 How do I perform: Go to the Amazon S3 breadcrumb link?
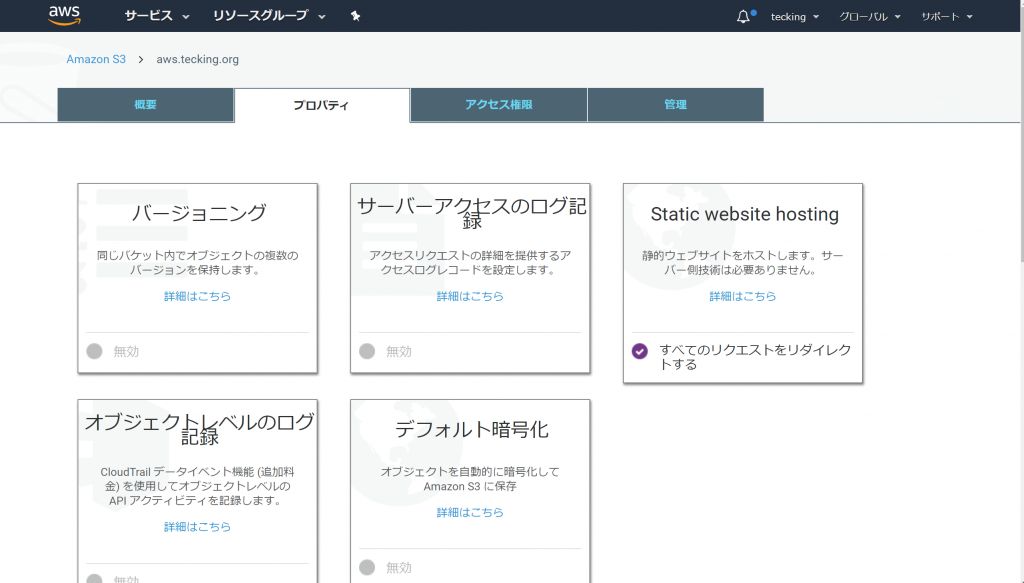tap(96, 59)
